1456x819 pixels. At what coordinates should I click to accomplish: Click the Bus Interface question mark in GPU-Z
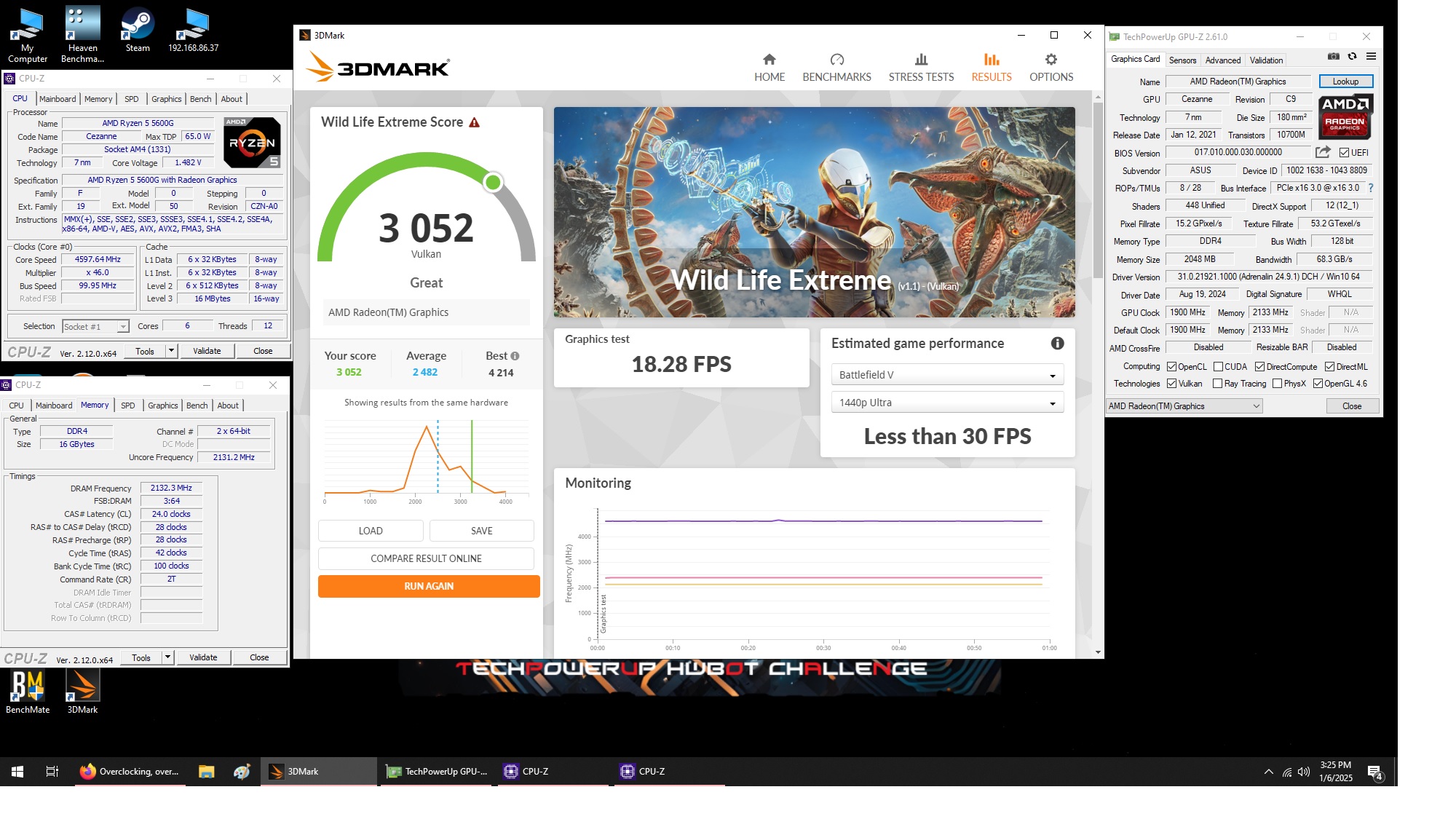(1371, 188)
